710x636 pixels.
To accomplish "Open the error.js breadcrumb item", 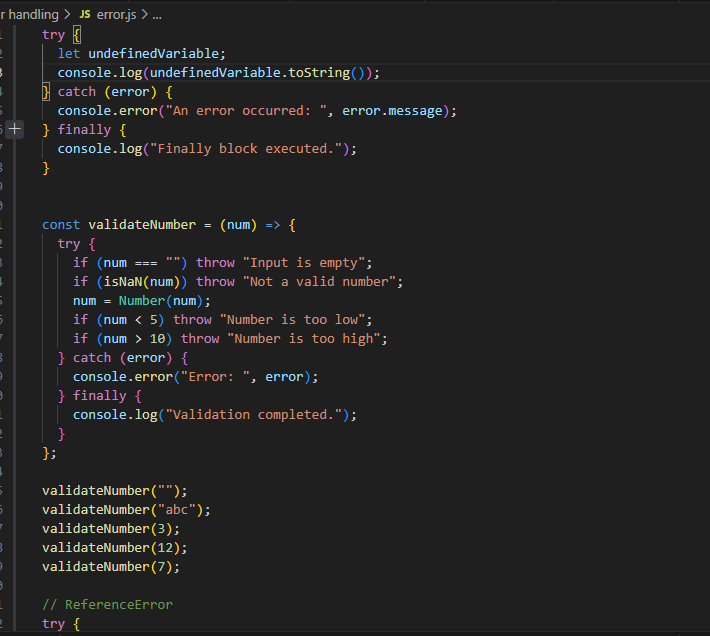I will coord(116,14).
